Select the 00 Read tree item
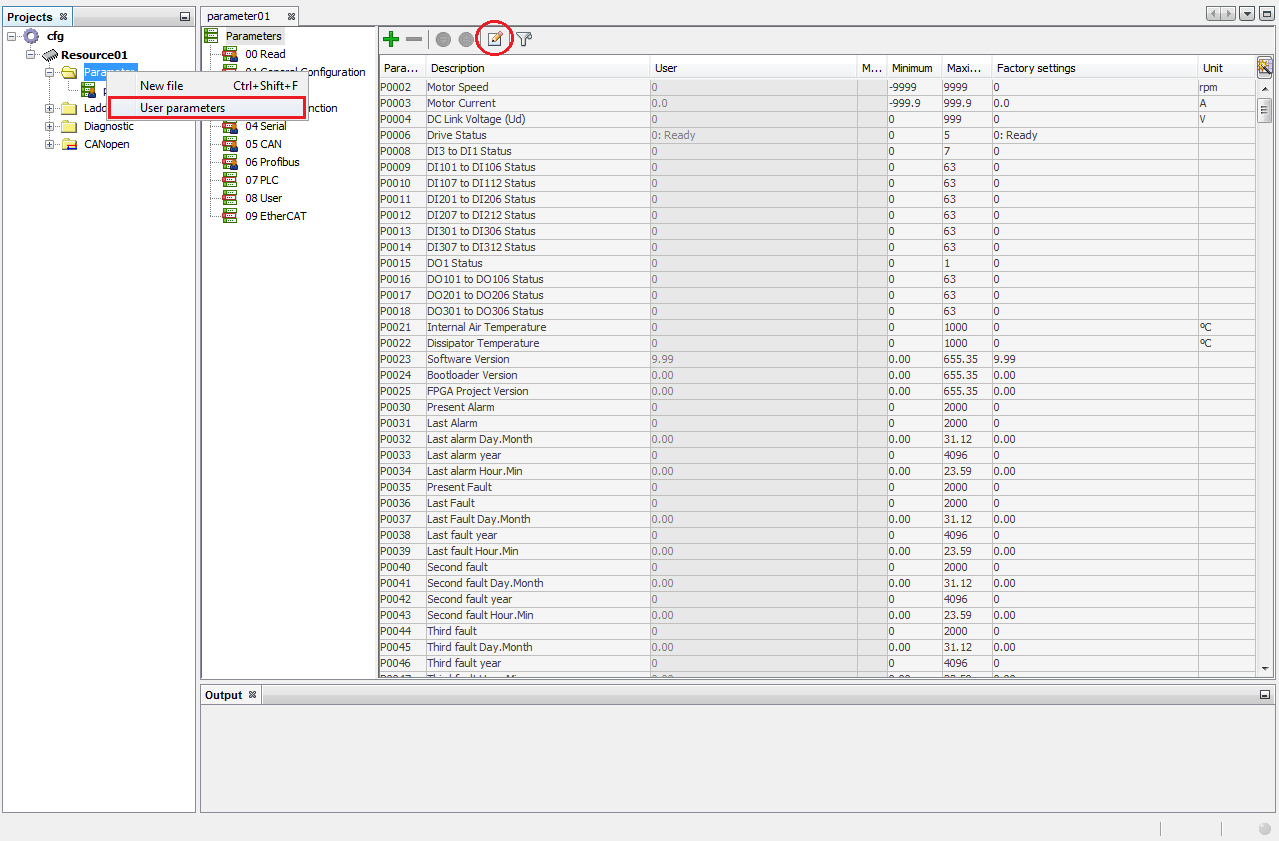The image size is (1279, 841). (265, 54)
